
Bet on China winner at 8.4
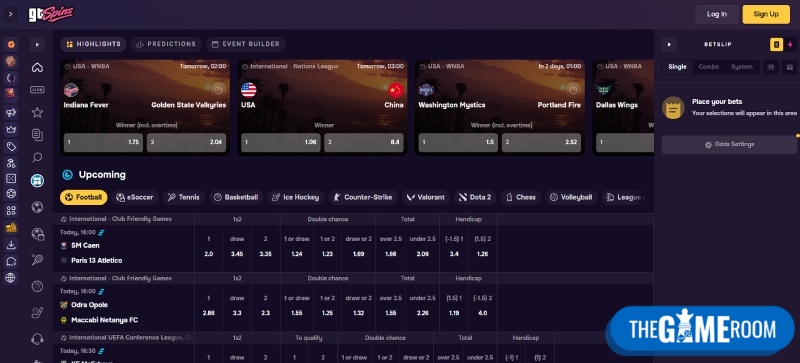tap(364, 142)
